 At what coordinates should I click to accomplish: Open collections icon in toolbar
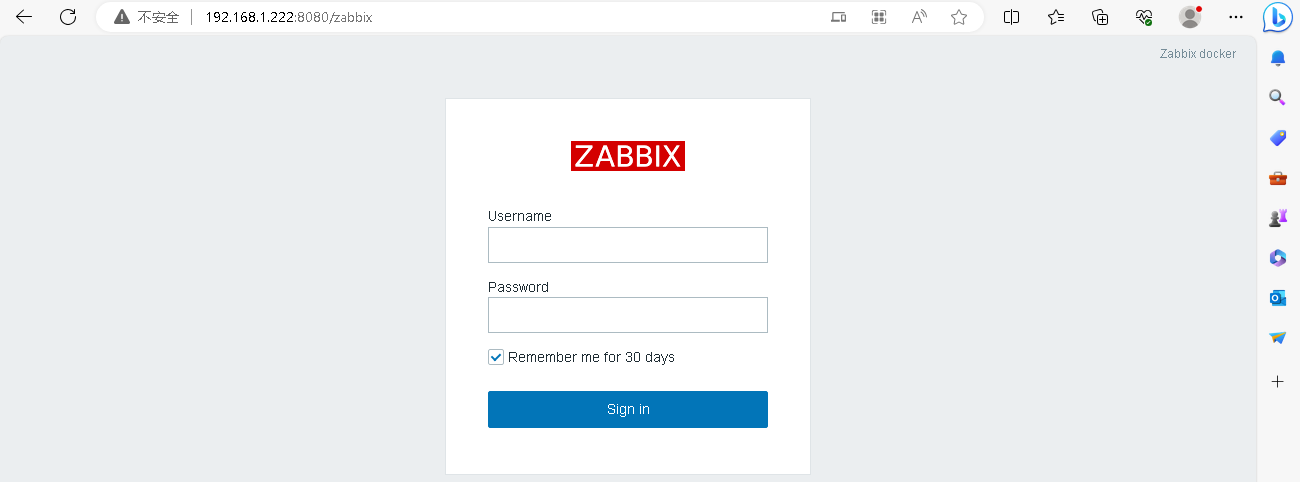tap(1100, 17)
